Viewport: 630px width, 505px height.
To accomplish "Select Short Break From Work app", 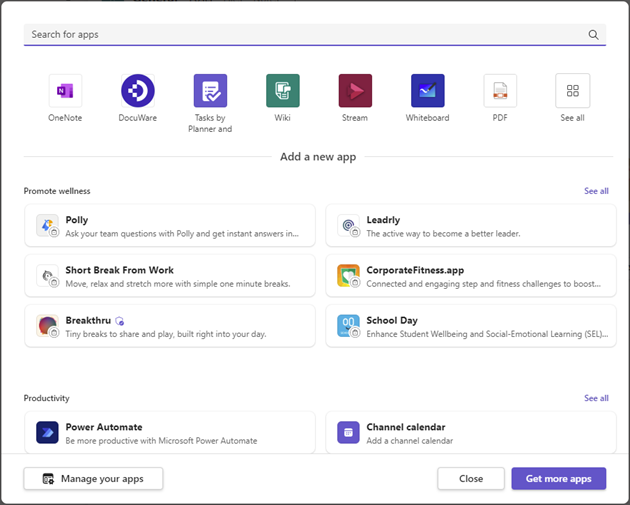I will pos(170,276).
